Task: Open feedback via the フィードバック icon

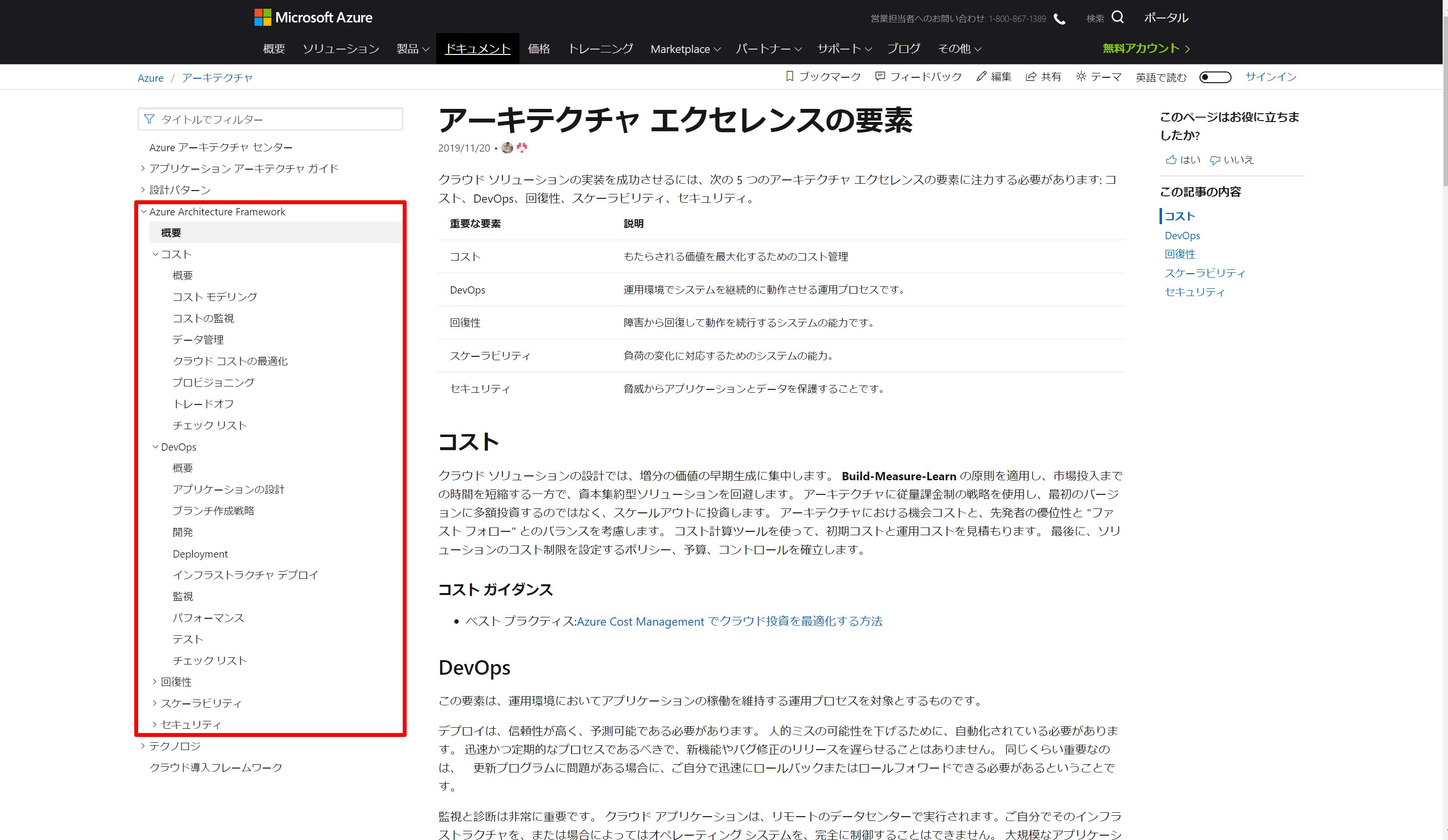Action: (880, 76)
